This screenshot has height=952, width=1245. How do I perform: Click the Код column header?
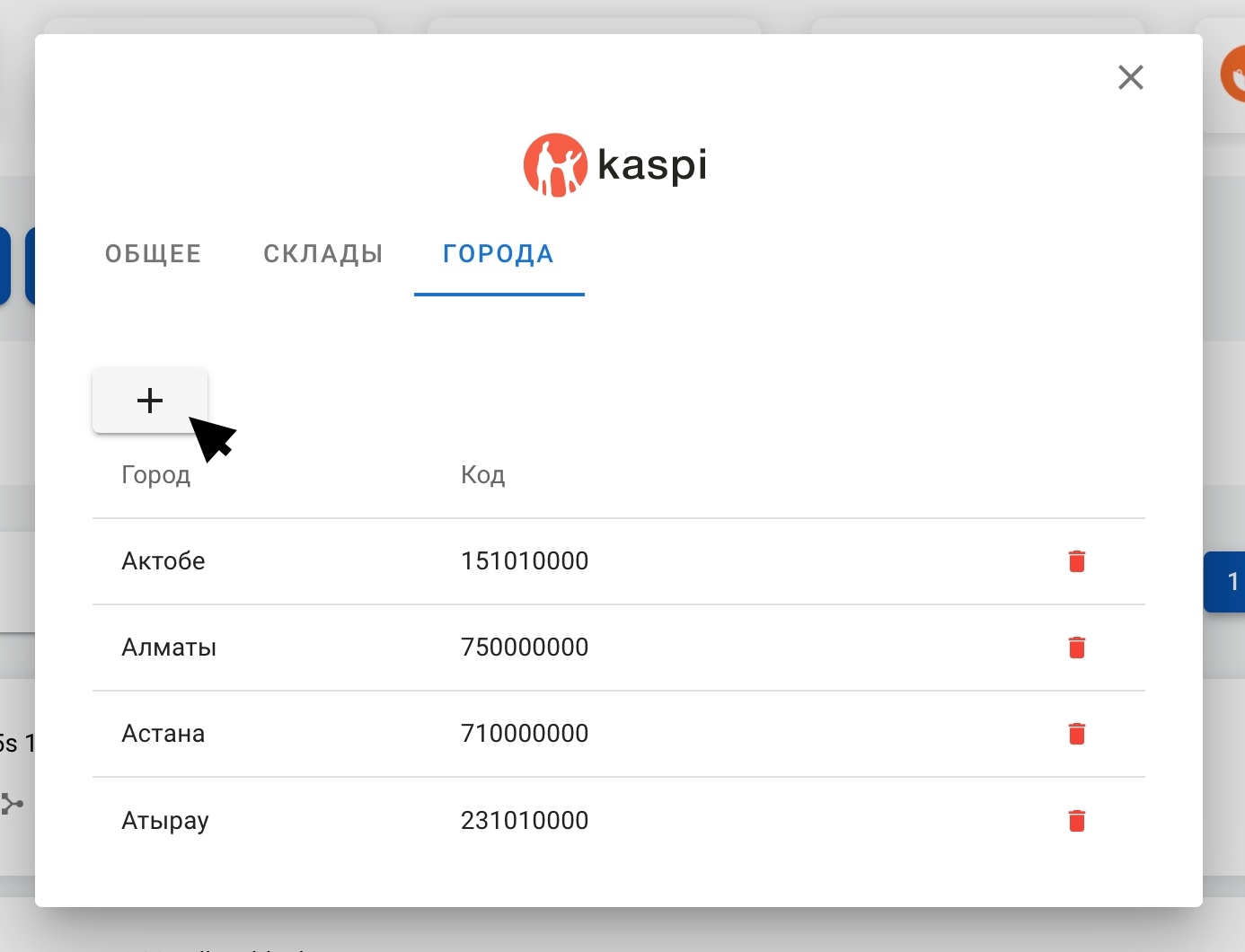pyautogui.click(x=483, y=475)
